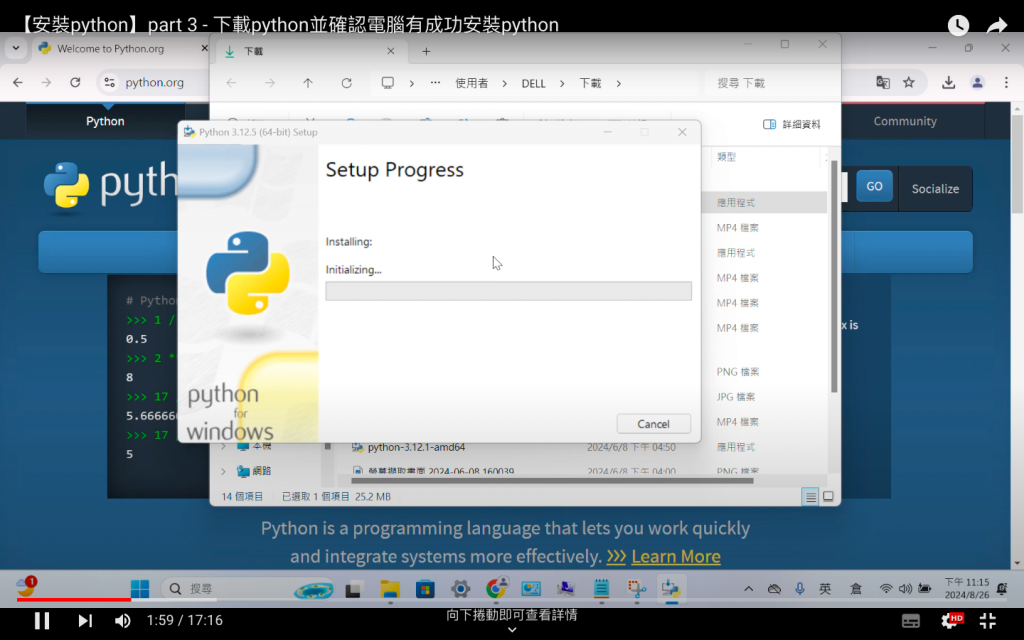
Task: Click the scroll-down chevron for video details
Action: pos(512,630)
